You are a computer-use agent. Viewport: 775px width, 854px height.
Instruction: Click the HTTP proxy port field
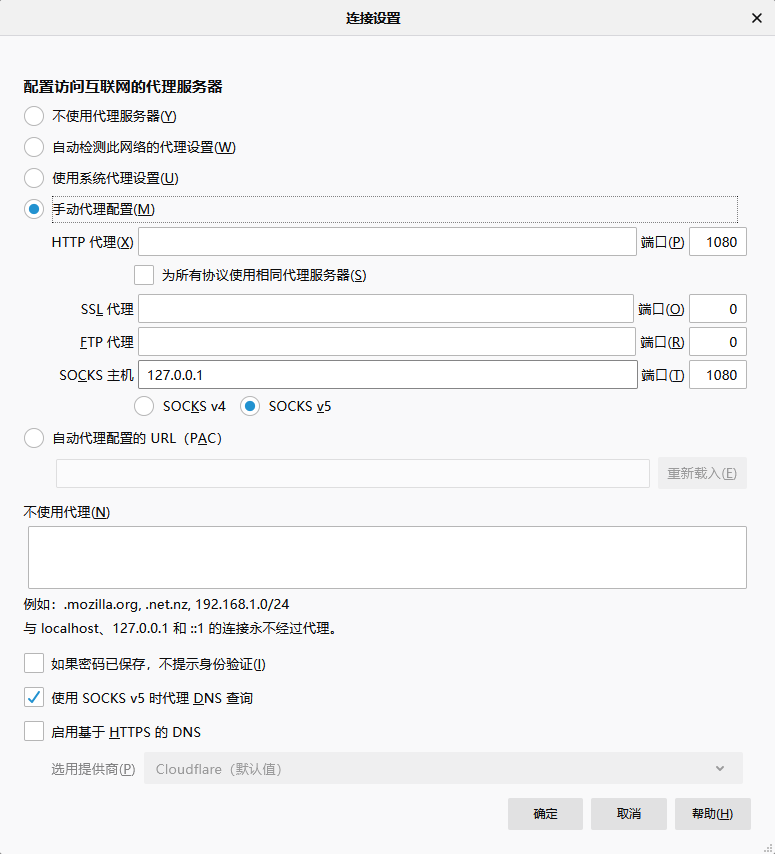pyautogui.click(x=717, y=242)
